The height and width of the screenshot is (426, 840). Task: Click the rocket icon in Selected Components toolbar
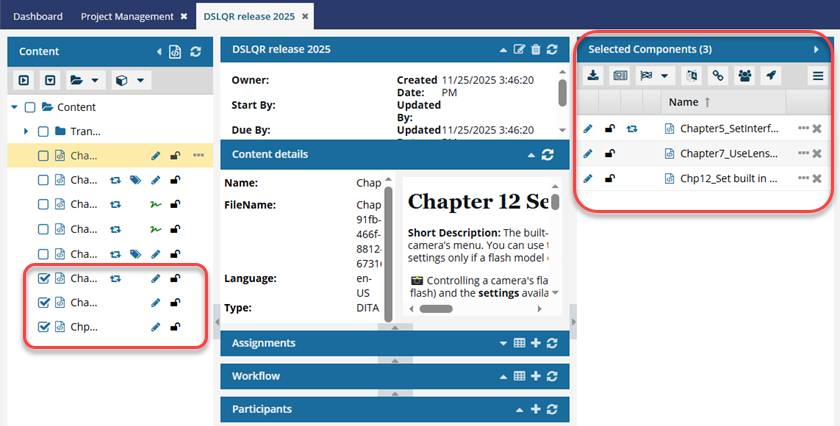point(771,75)
